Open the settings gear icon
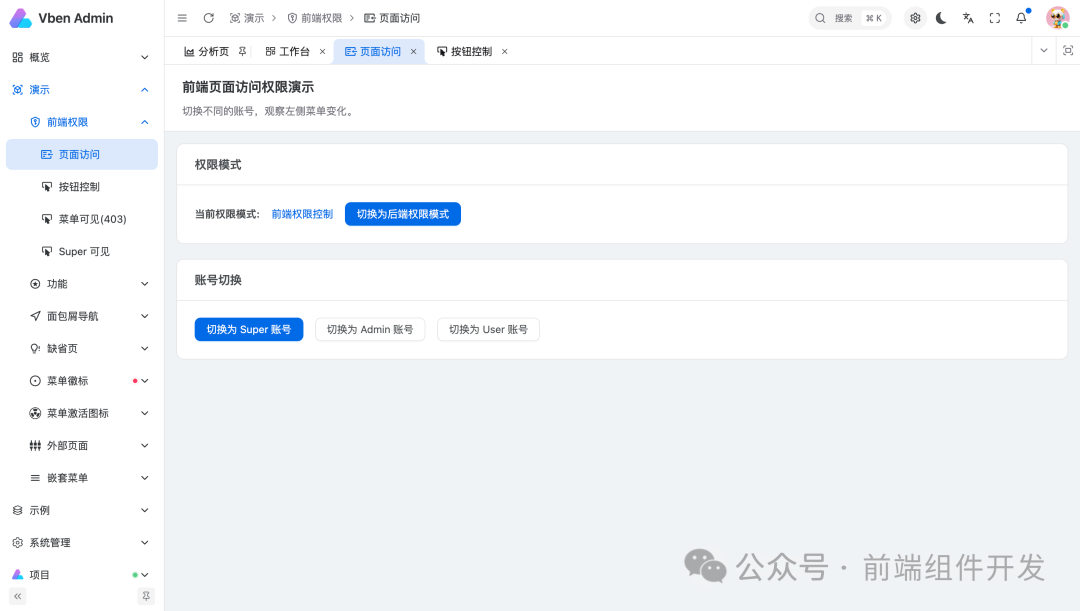This screenshot has width=1080, height=611. (x=914, y=17)
